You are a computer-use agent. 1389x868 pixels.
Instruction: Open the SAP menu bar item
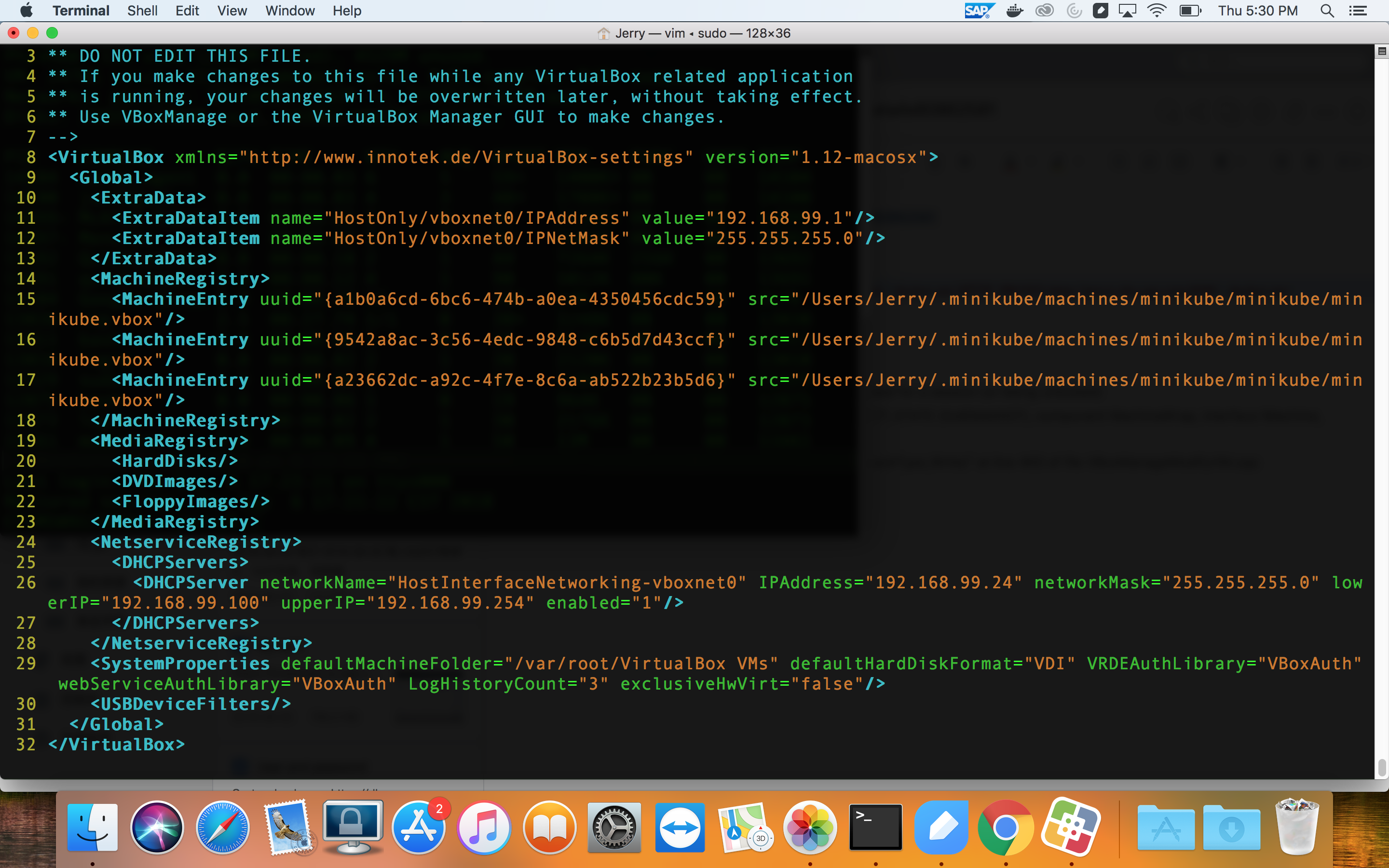point(979,10)
